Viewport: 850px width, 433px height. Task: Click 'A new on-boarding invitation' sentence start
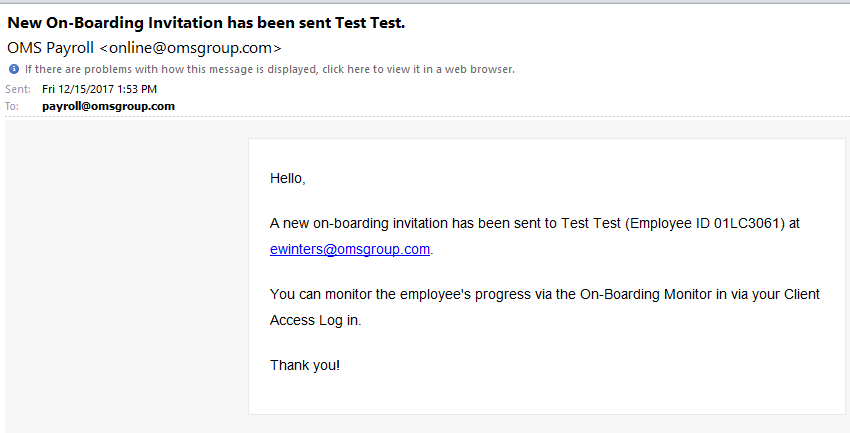[359, 223]
